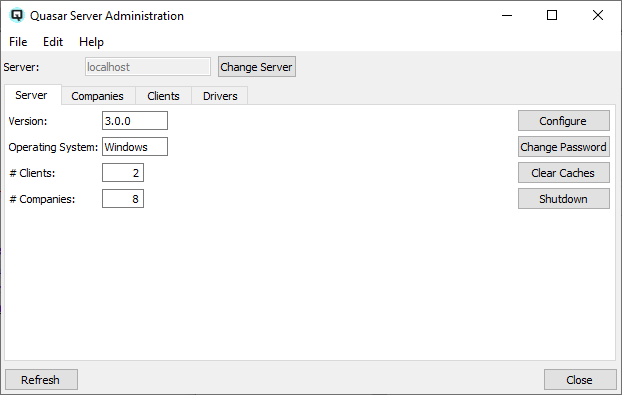Click the "# Companies:" label
This screenshot has width=622, height=395.
42,199
